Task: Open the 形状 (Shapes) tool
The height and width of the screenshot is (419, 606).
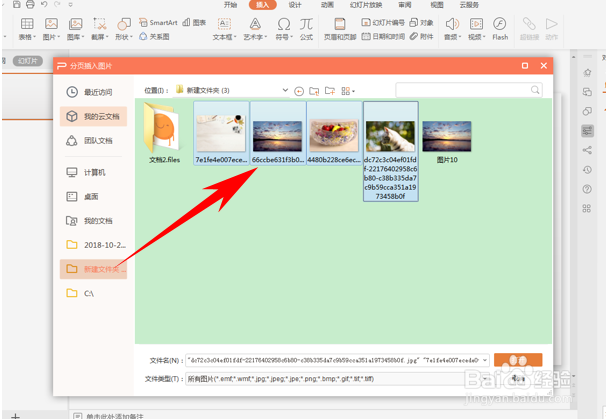Action: coord(124,29)
